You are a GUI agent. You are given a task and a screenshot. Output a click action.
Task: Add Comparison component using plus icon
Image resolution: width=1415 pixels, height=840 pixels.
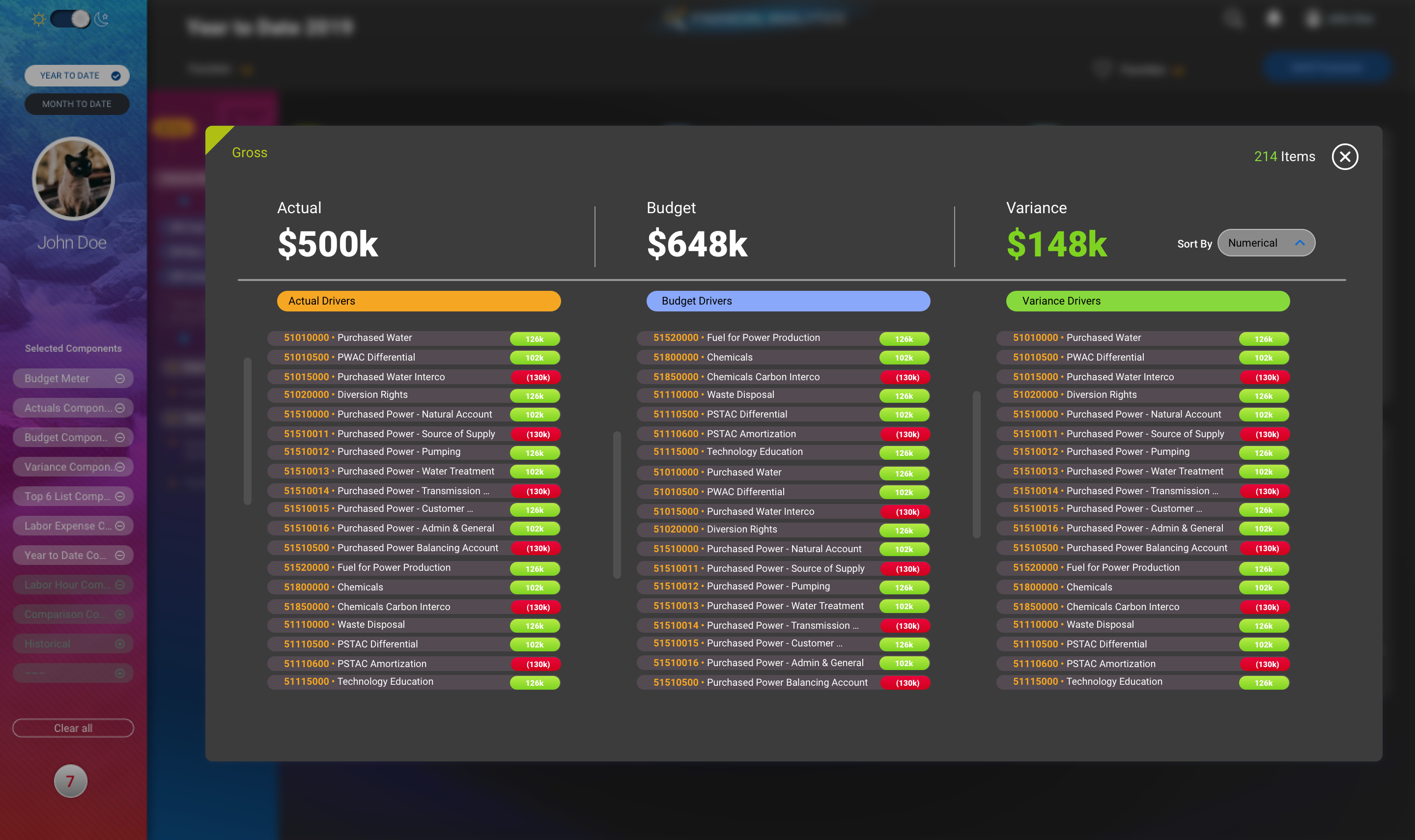[119, 614]
